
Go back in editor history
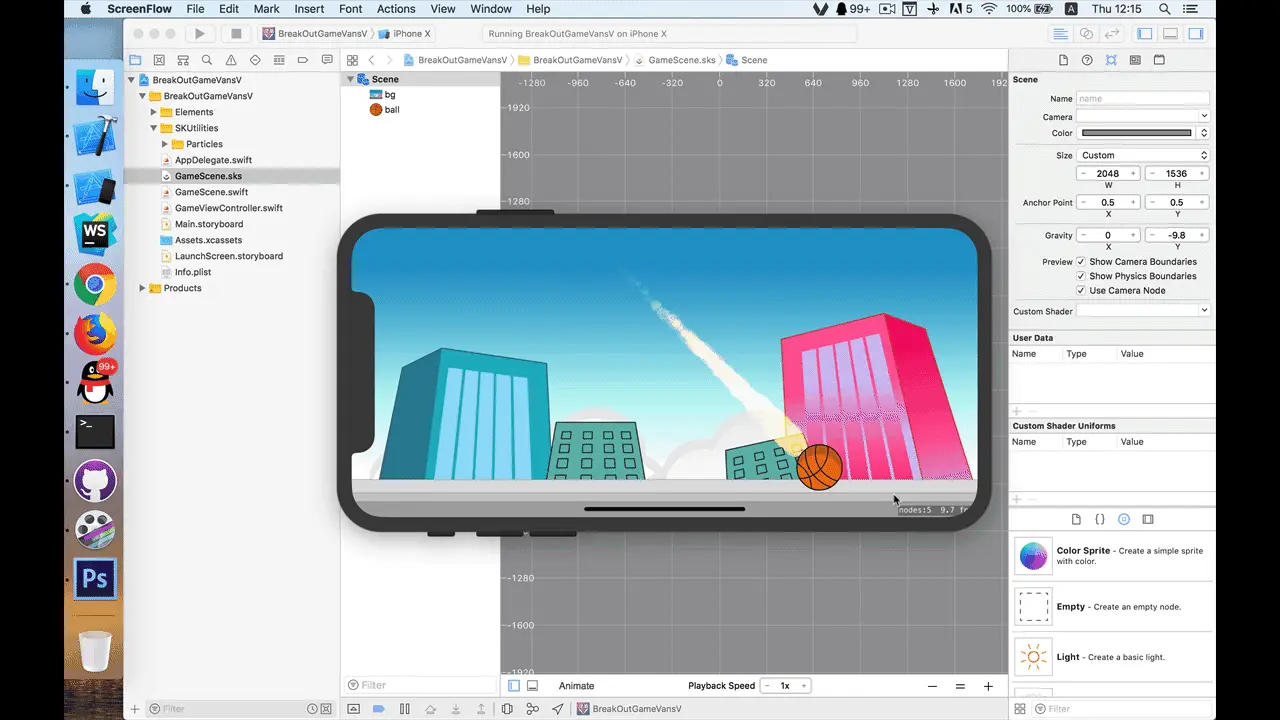[371, 60]
